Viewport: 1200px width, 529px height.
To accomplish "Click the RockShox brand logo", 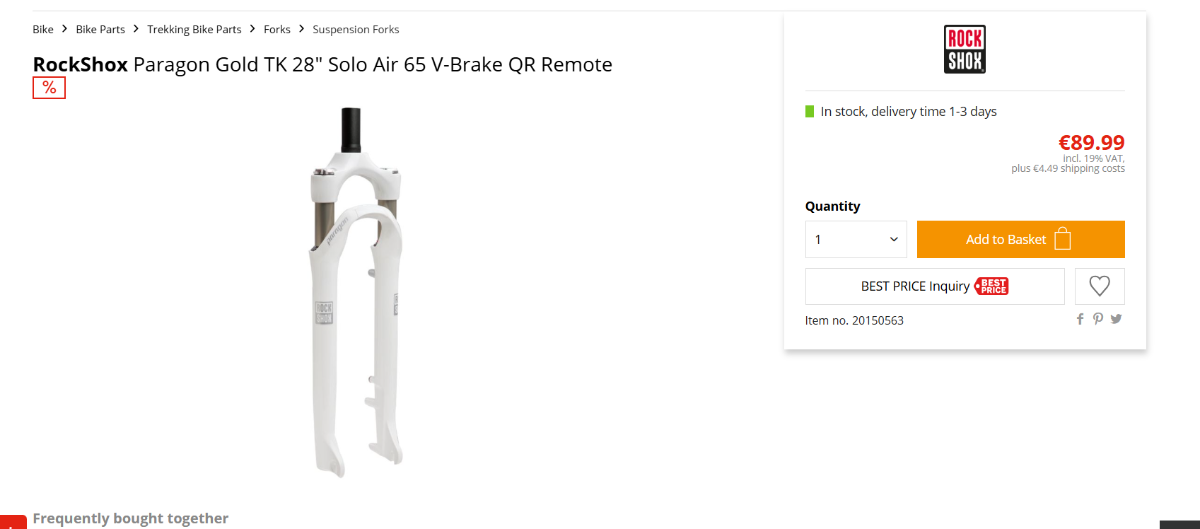I will coord(964,50).
